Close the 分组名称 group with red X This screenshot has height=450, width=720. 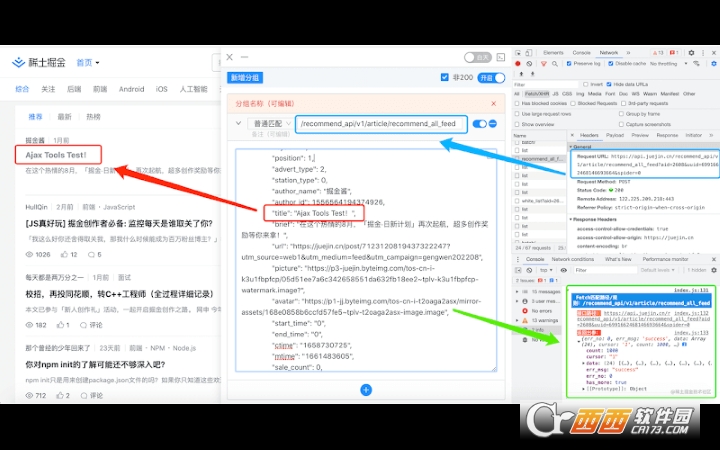[x=494, y=104]
